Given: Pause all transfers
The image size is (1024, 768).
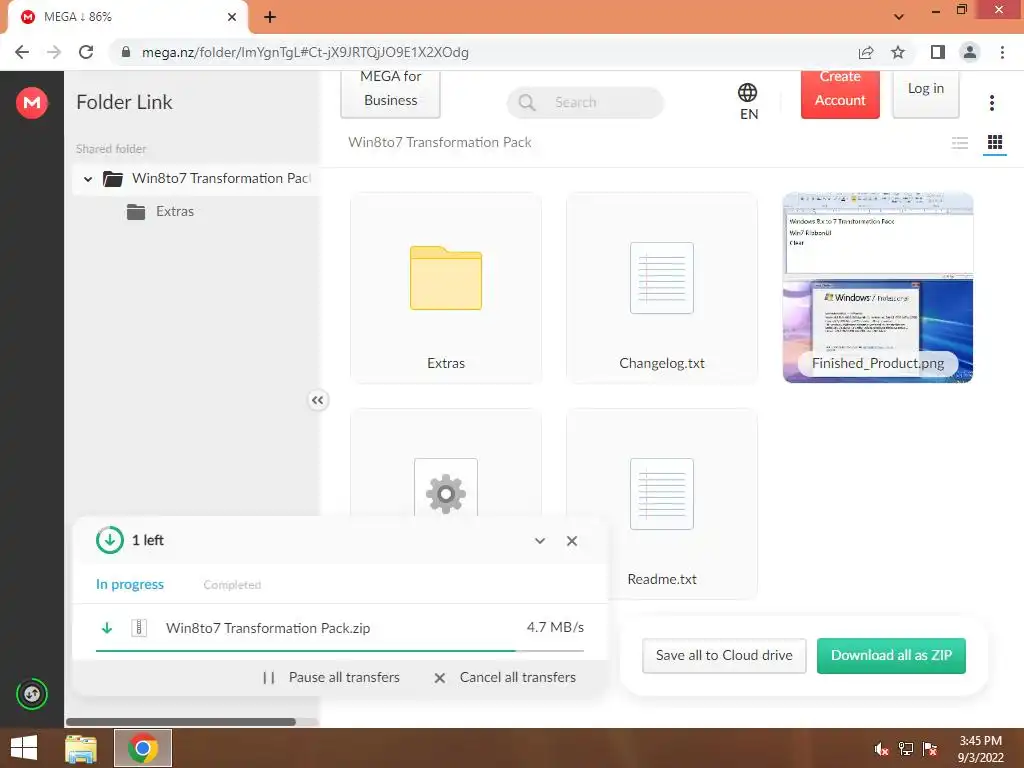Looking at the screenshot, I should (331, 678).
